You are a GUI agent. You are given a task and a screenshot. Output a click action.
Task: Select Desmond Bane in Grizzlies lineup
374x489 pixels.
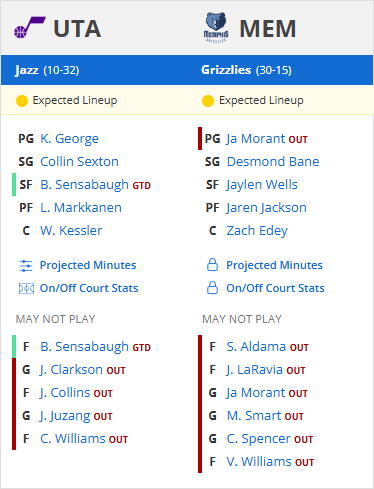(273, 162)
